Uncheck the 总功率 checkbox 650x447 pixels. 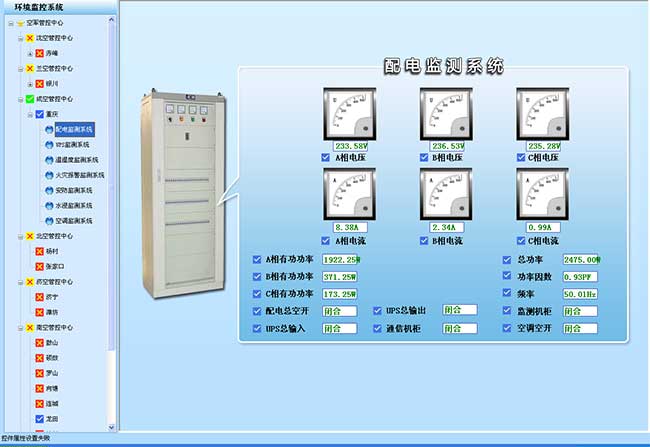507,260
